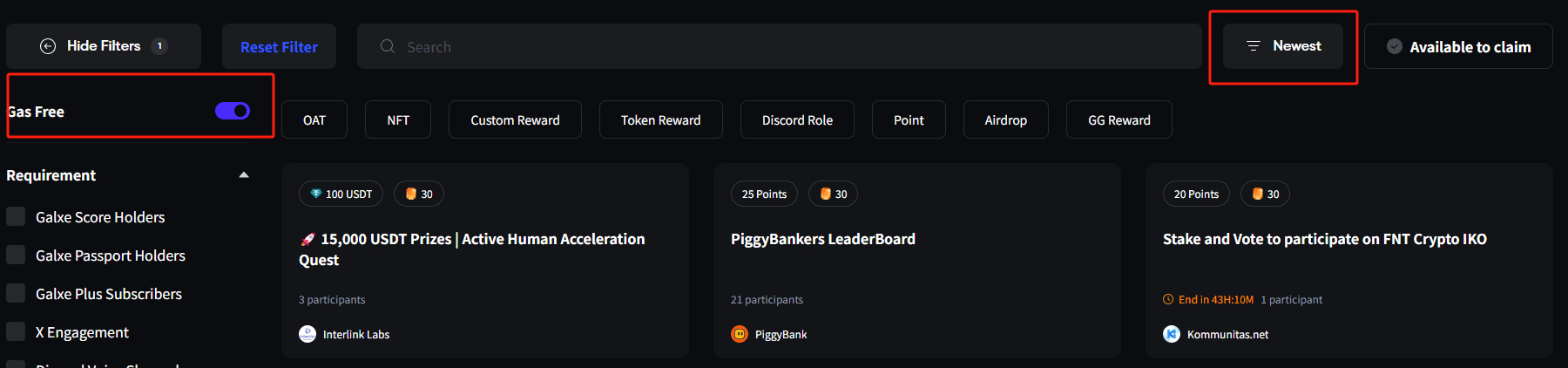Click the PiggyBank avatar icon
Image resolution: width=1568 pixels, height=368 pixels.
coord(740,334)
